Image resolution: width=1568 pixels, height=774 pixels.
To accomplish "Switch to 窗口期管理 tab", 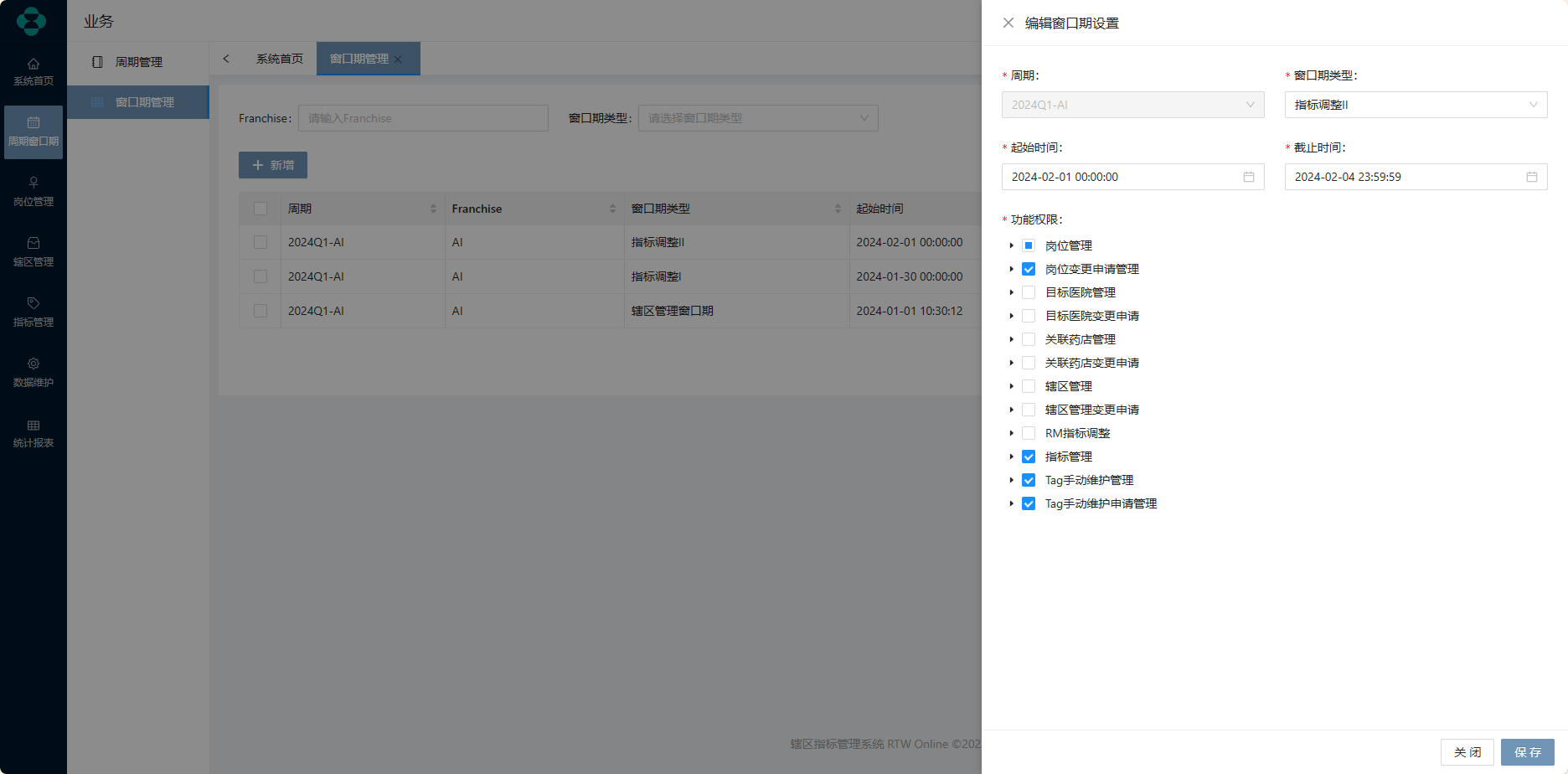I will pyautogui.click(x=359, y=59).
